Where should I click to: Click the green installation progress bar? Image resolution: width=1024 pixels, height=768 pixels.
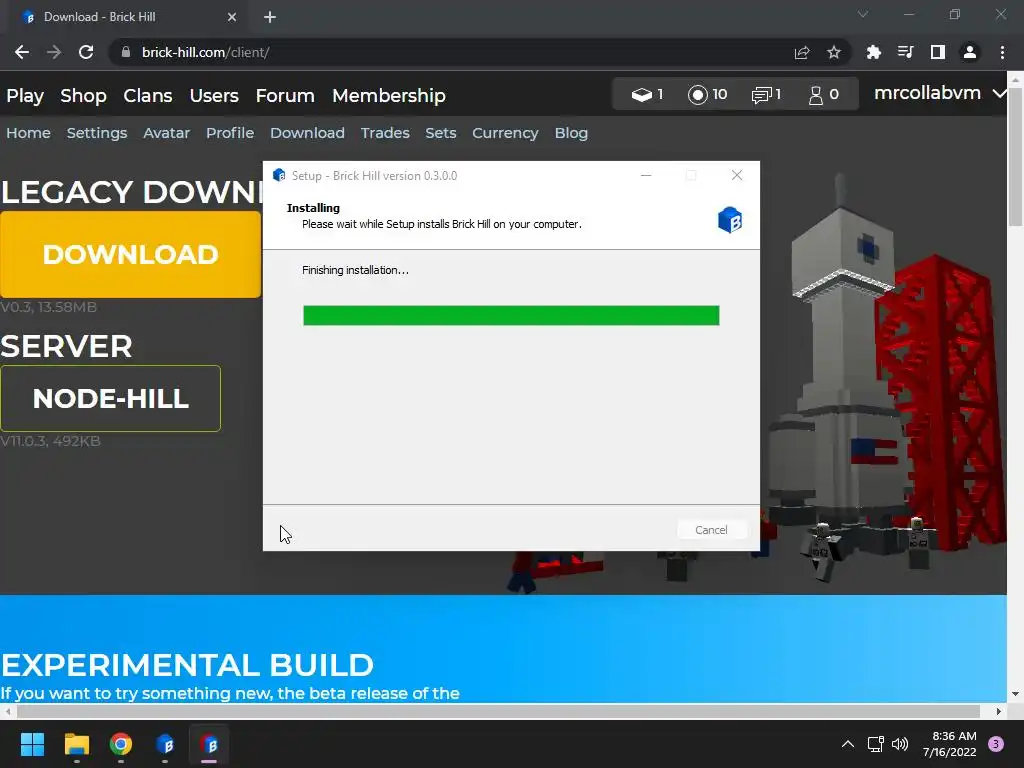(511, 315)
